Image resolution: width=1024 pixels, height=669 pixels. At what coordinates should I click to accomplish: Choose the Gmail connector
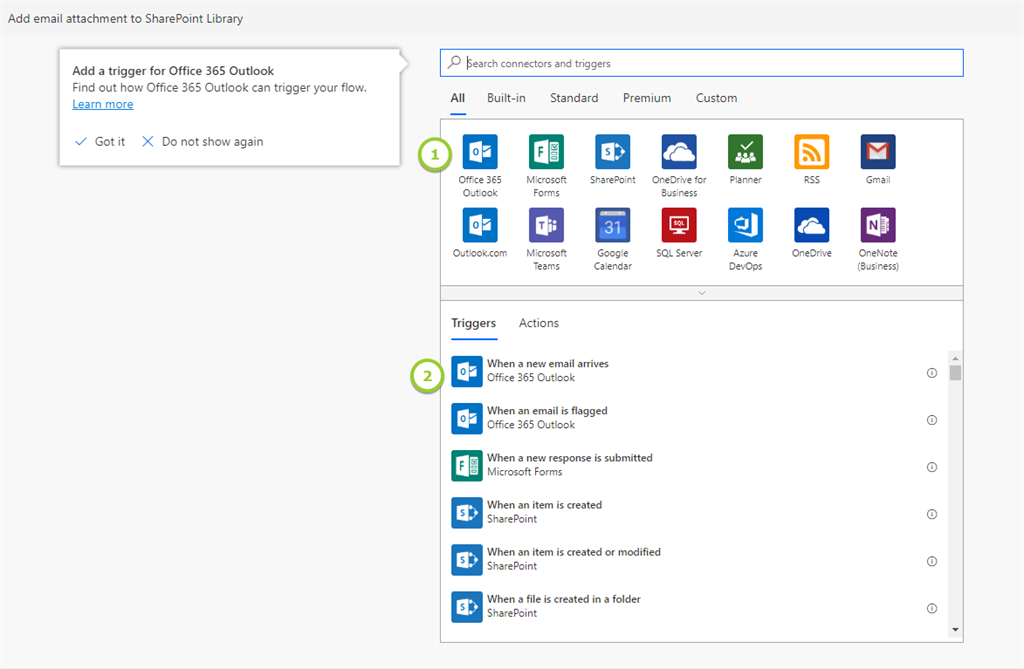click(878, 152)
